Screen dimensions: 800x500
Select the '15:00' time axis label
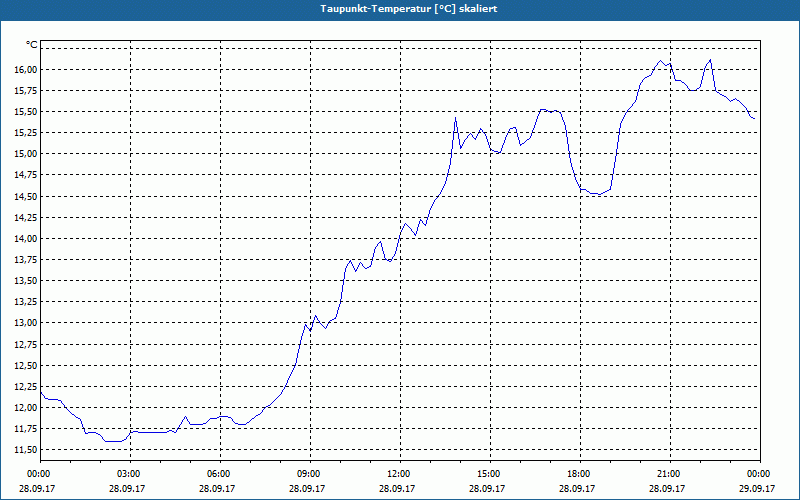click(x=488, y=474)
